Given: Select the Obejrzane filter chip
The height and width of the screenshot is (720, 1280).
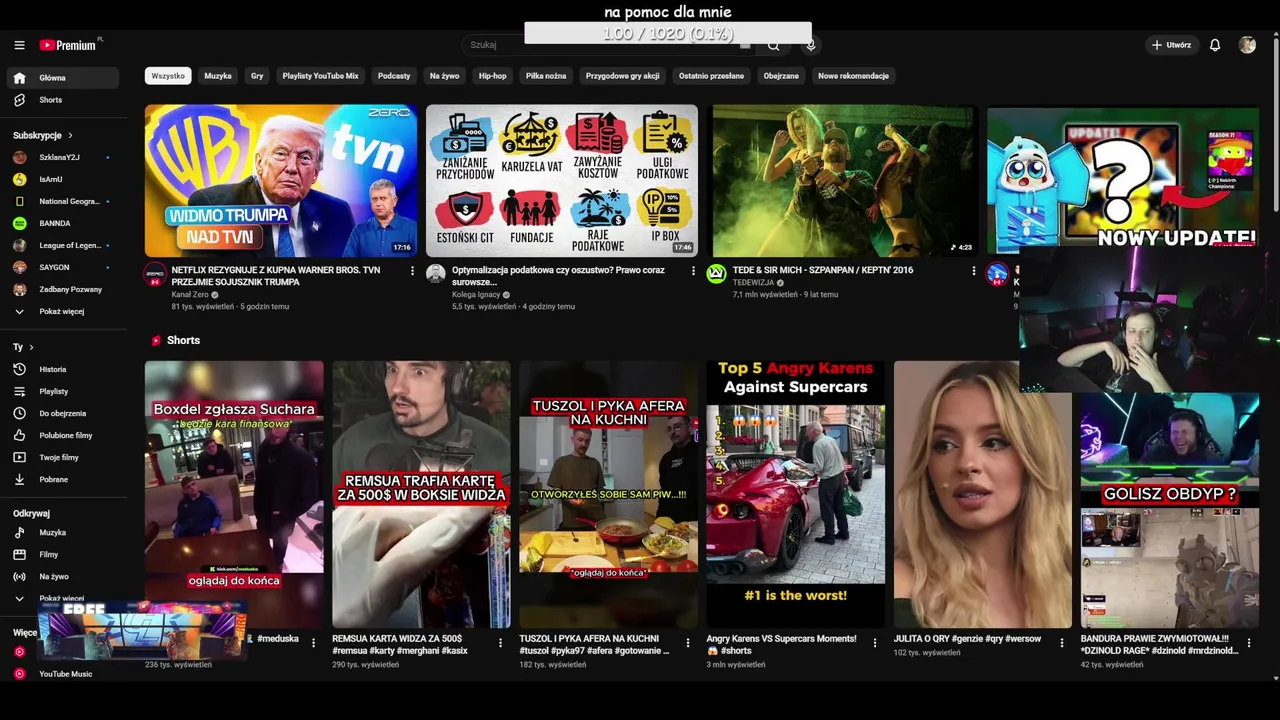Looking at the screenshot, I should 781,76.
